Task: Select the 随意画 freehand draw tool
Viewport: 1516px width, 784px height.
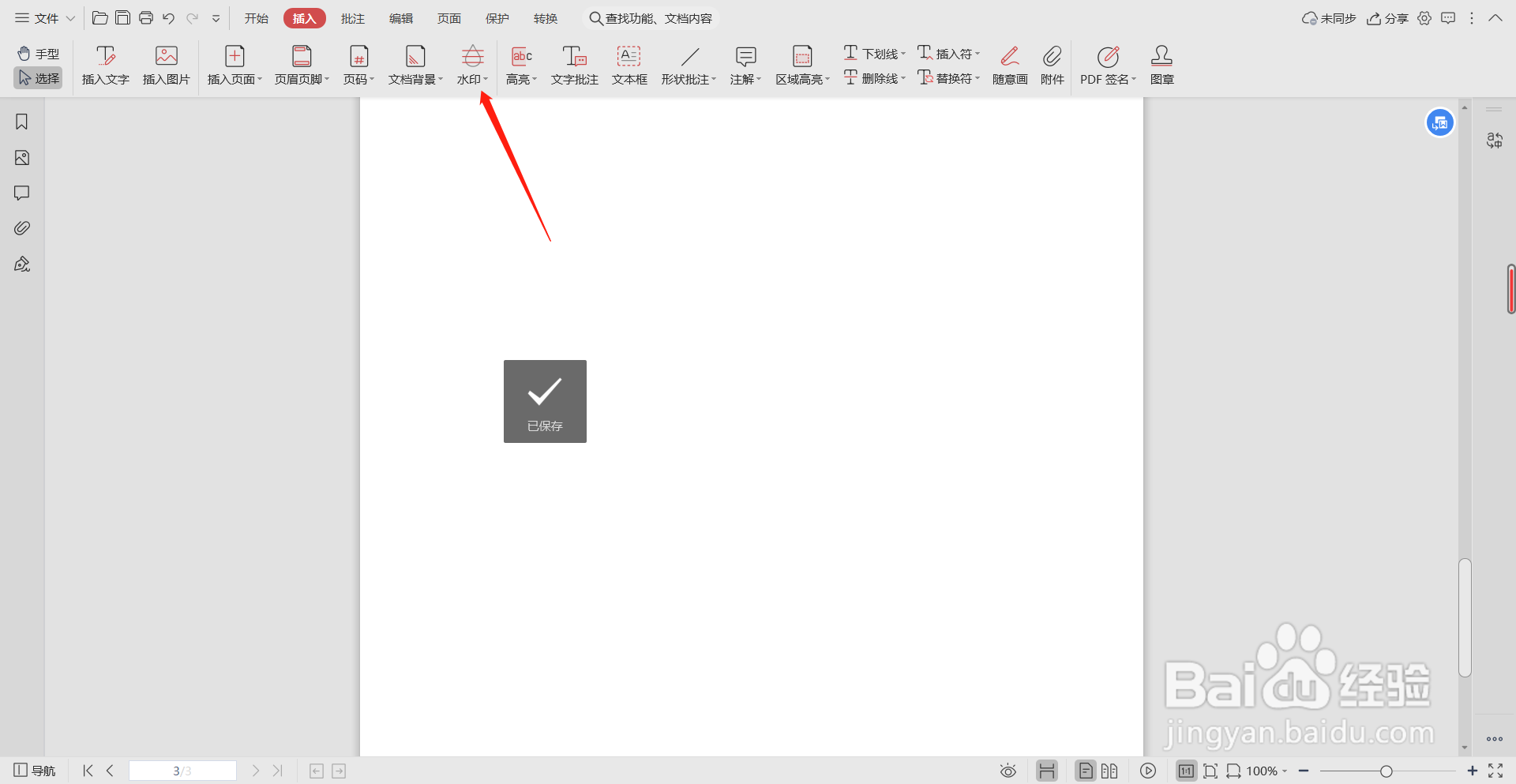Action: pos(1010,66)
